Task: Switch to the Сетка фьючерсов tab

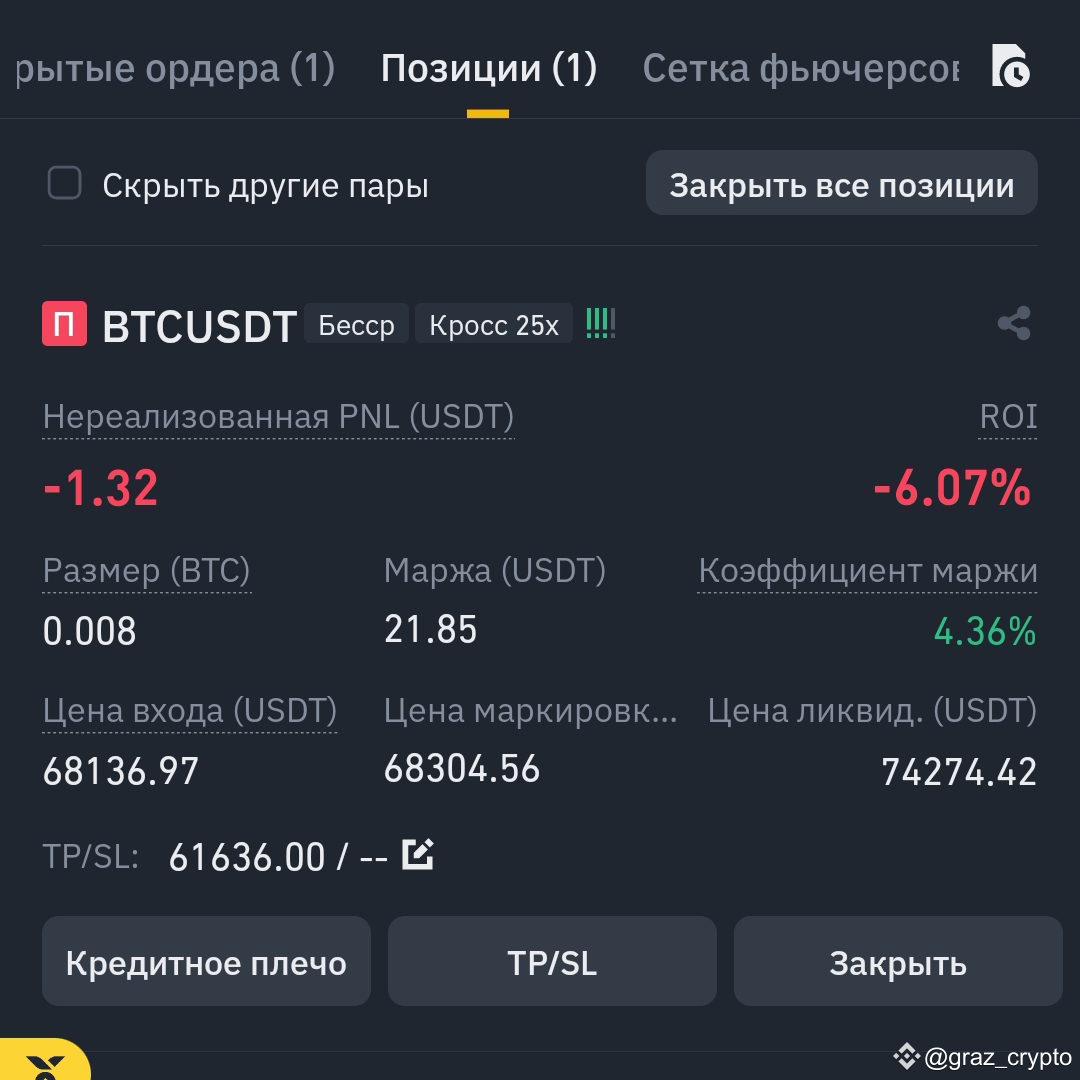Action: [x=802, y=68]
